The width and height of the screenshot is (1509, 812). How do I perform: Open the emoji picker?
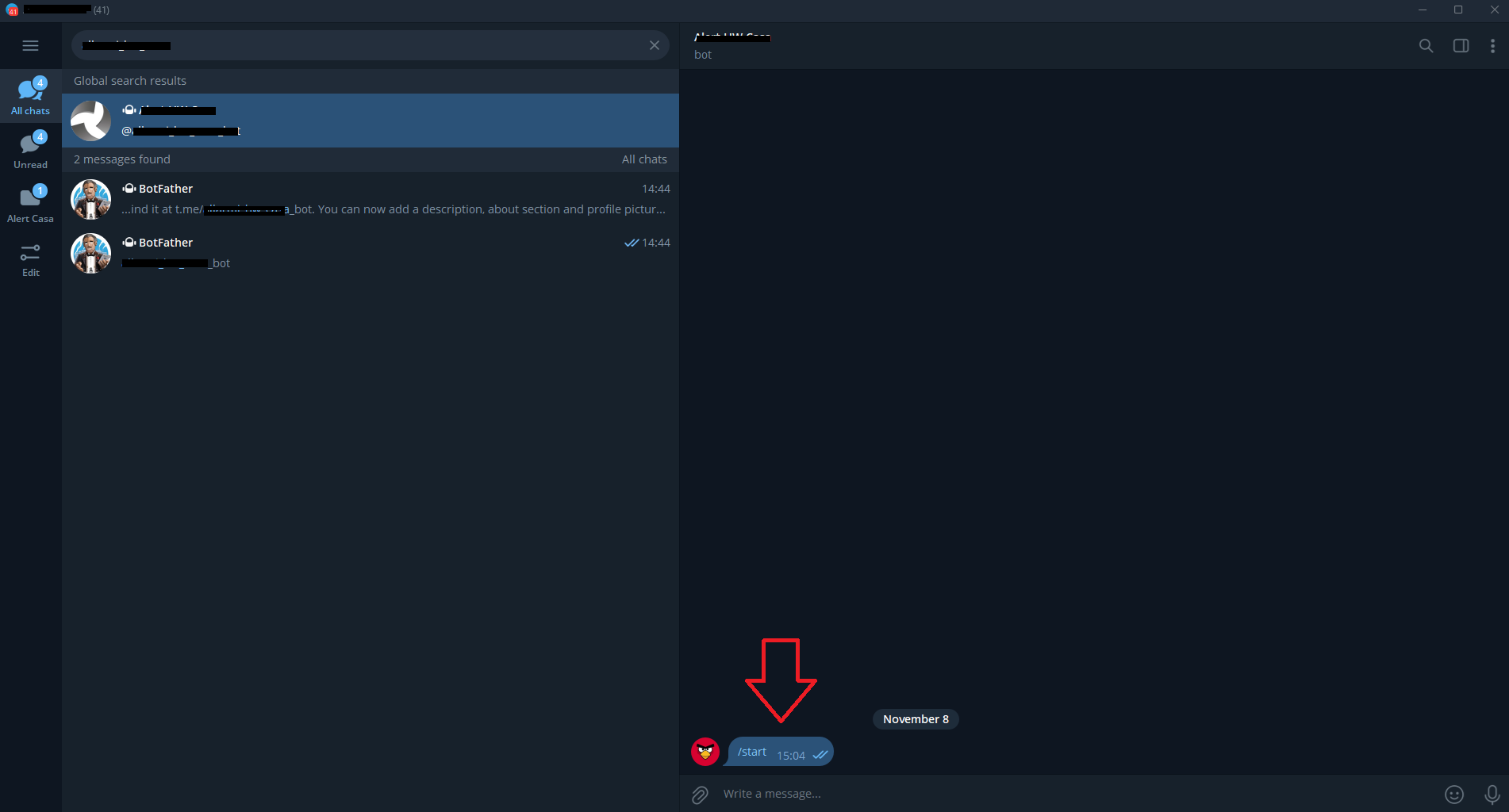pyautogui.click(x=1453, y=795)
